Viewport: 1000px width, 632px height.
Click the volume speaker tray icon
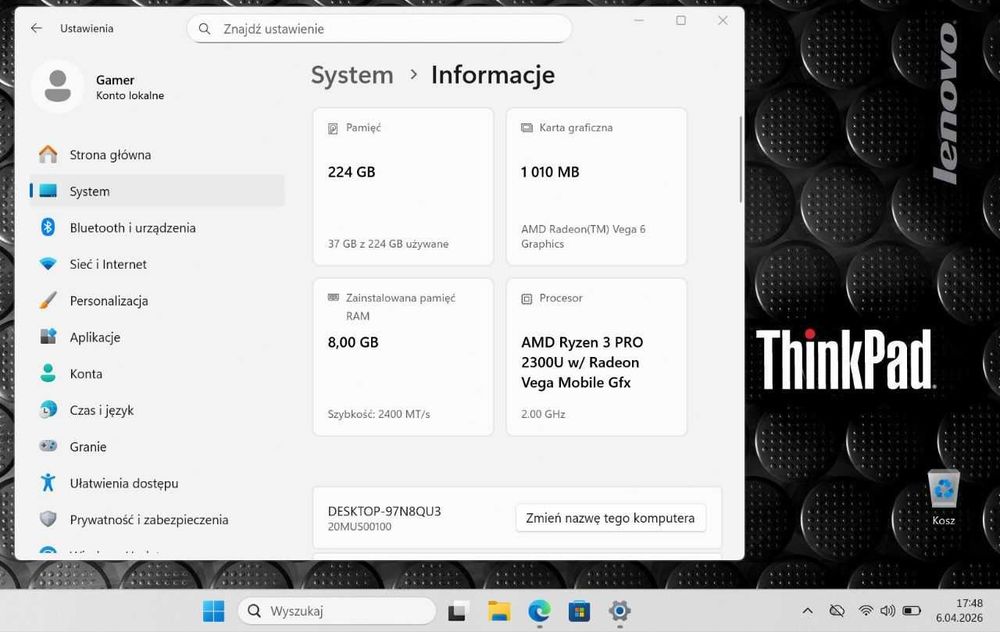[887, 611]
